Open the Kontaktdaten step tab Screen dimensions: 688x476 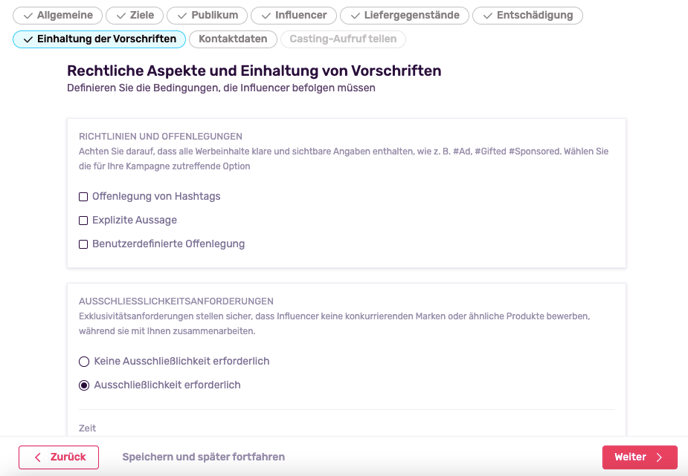(233, 39)
